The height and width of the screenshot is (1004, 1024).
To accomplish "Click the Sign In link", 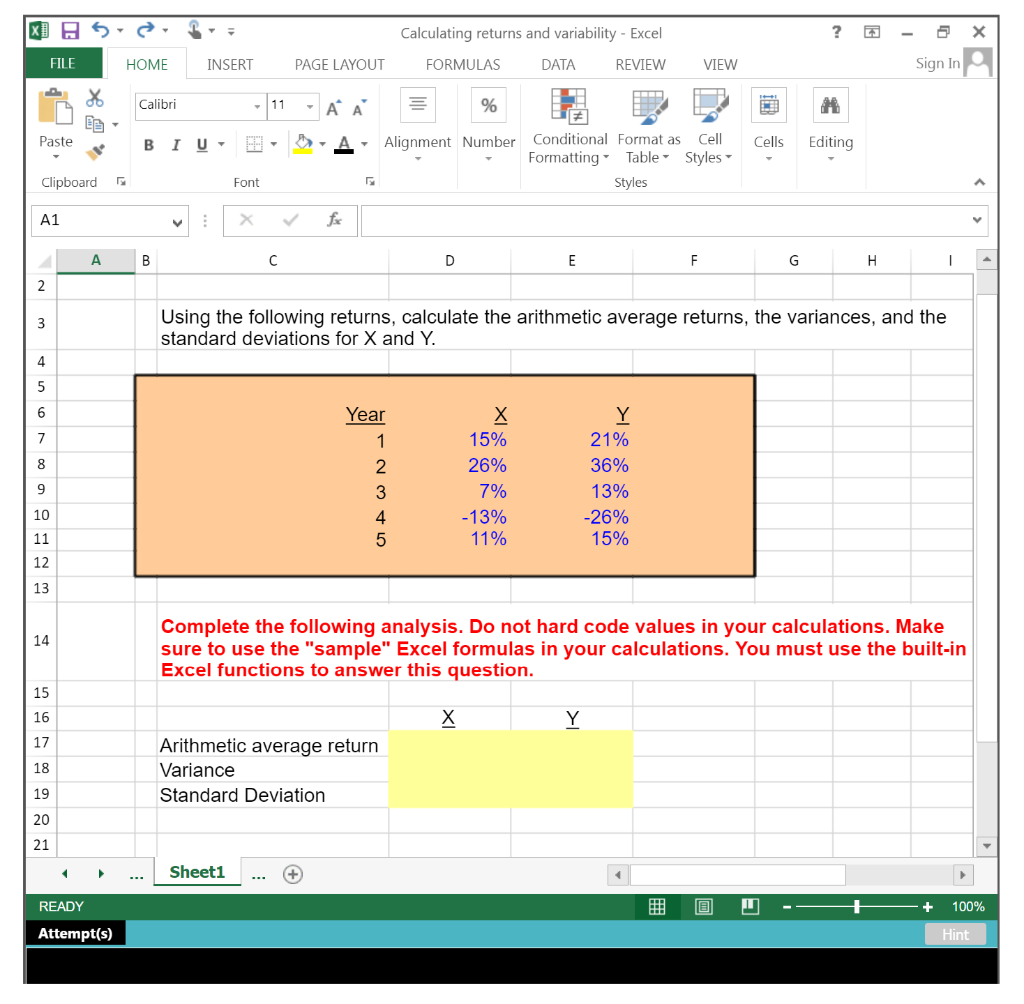I will click(x=936, y=62).
